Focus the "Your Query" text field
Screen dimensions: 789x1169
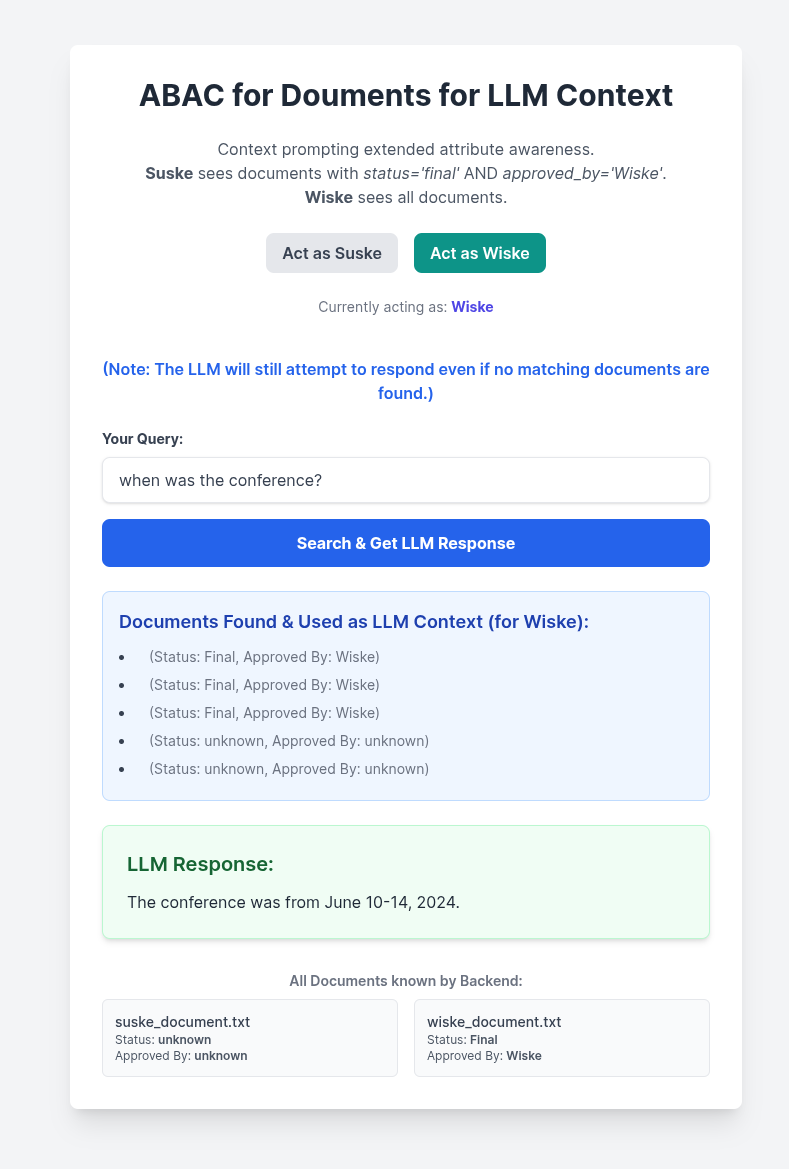click(x=406, y=480)
